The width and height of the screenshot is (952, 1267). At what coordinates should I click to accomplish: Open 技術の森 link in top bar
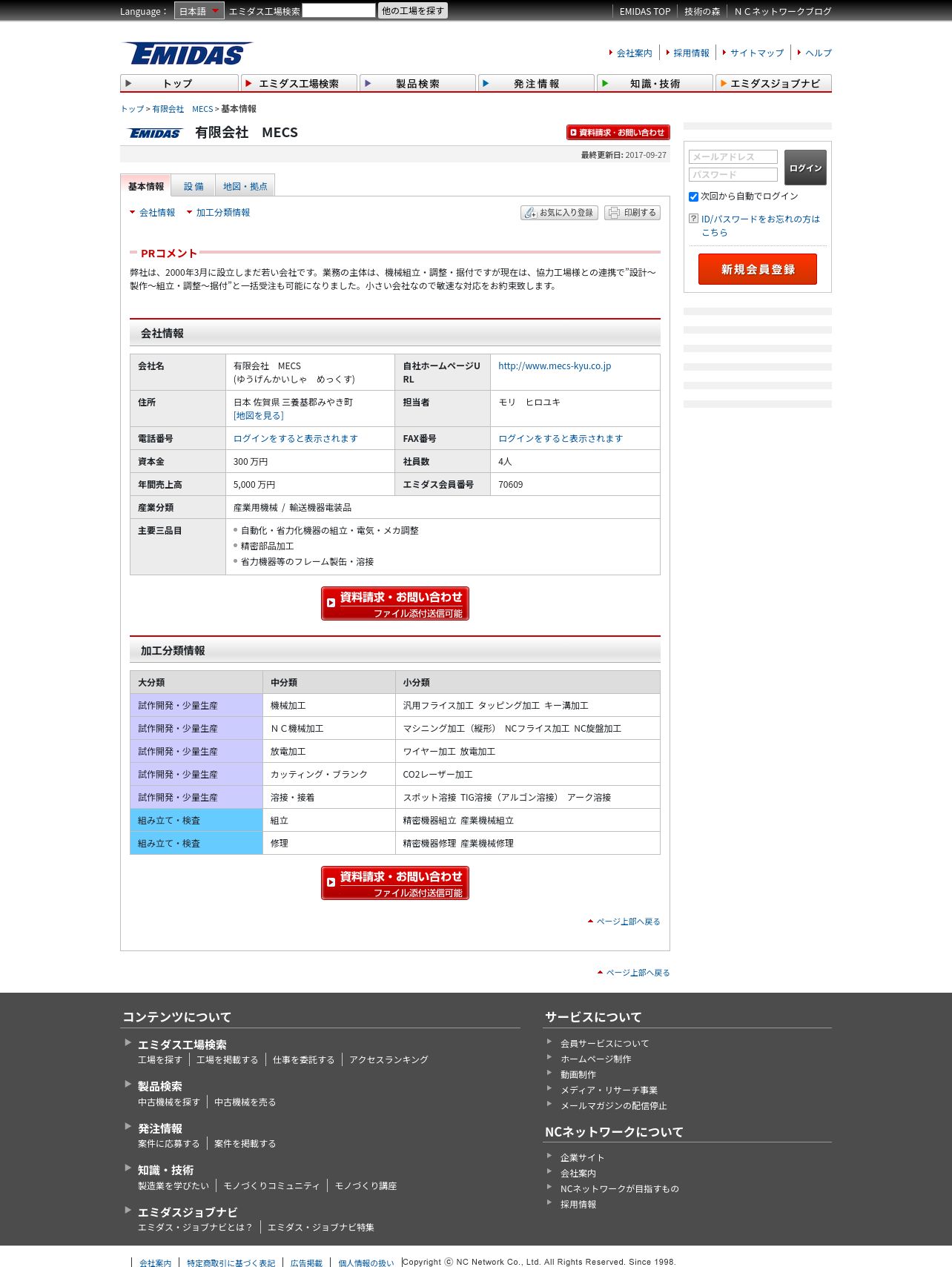pos(702,12)
